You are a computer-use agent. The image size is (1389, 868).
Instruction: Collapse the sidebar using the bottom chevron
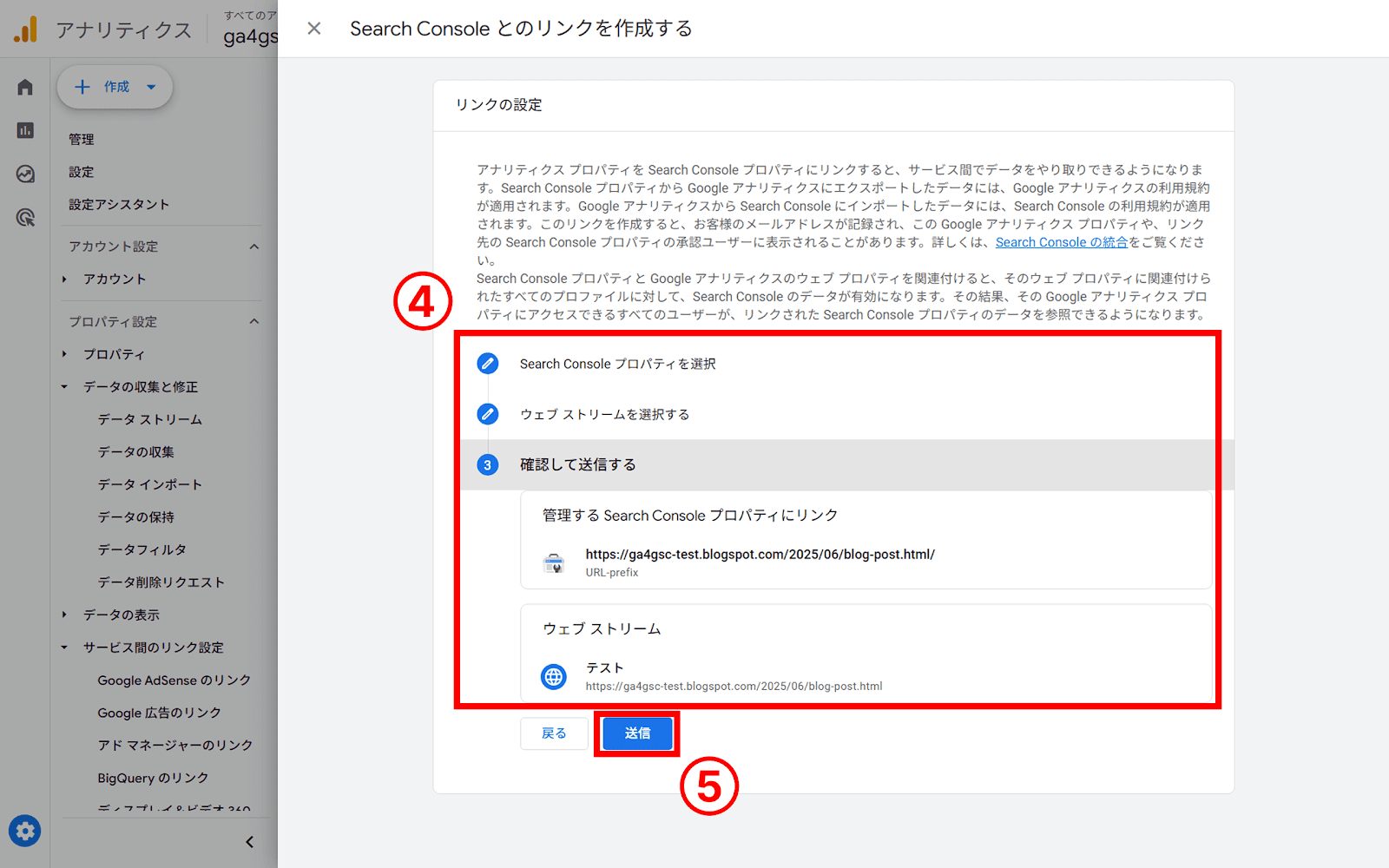coord(248,841)
